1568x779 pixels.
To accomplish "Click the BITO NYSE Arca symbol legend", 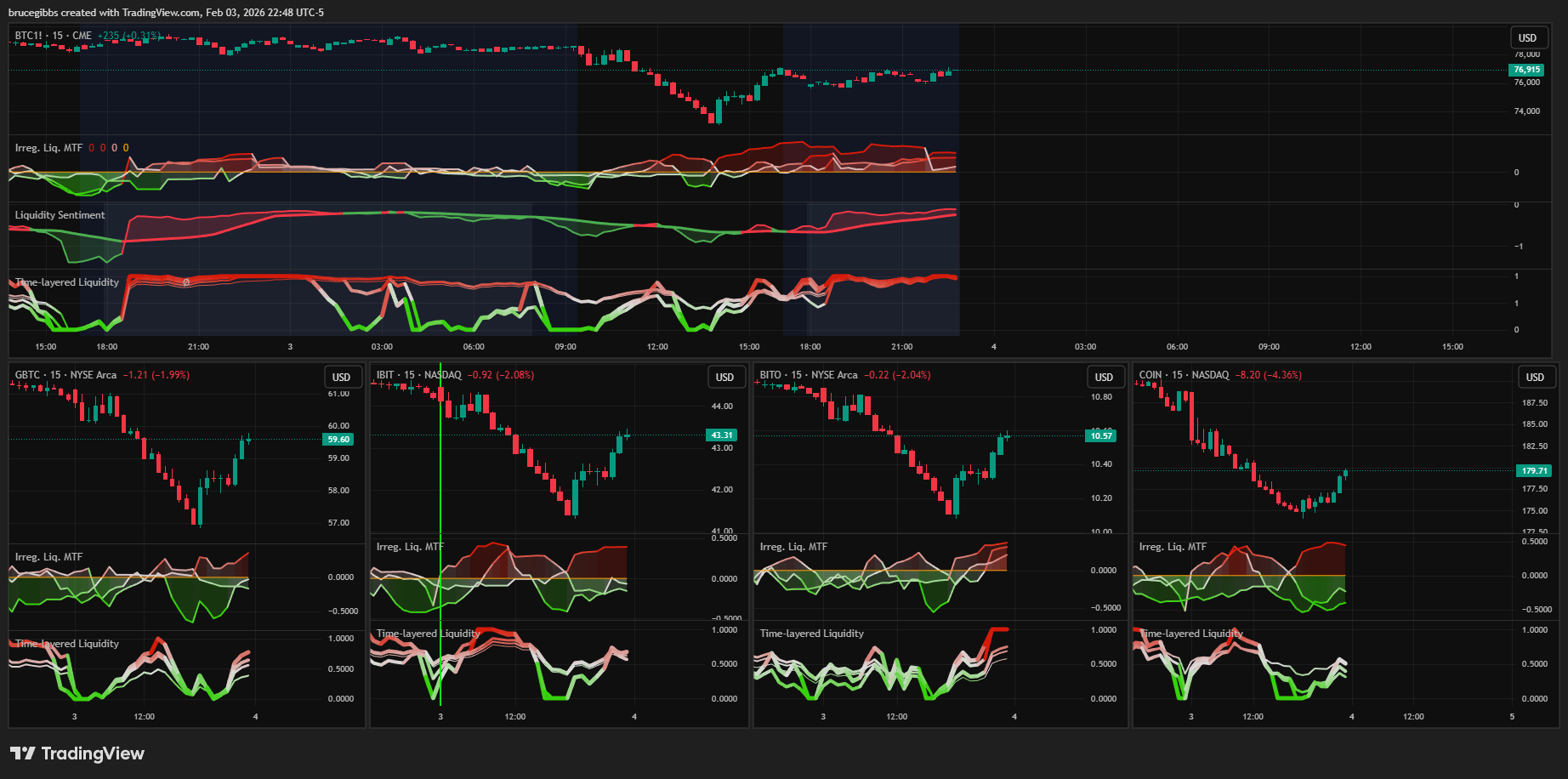I will (x=808, y=375).
